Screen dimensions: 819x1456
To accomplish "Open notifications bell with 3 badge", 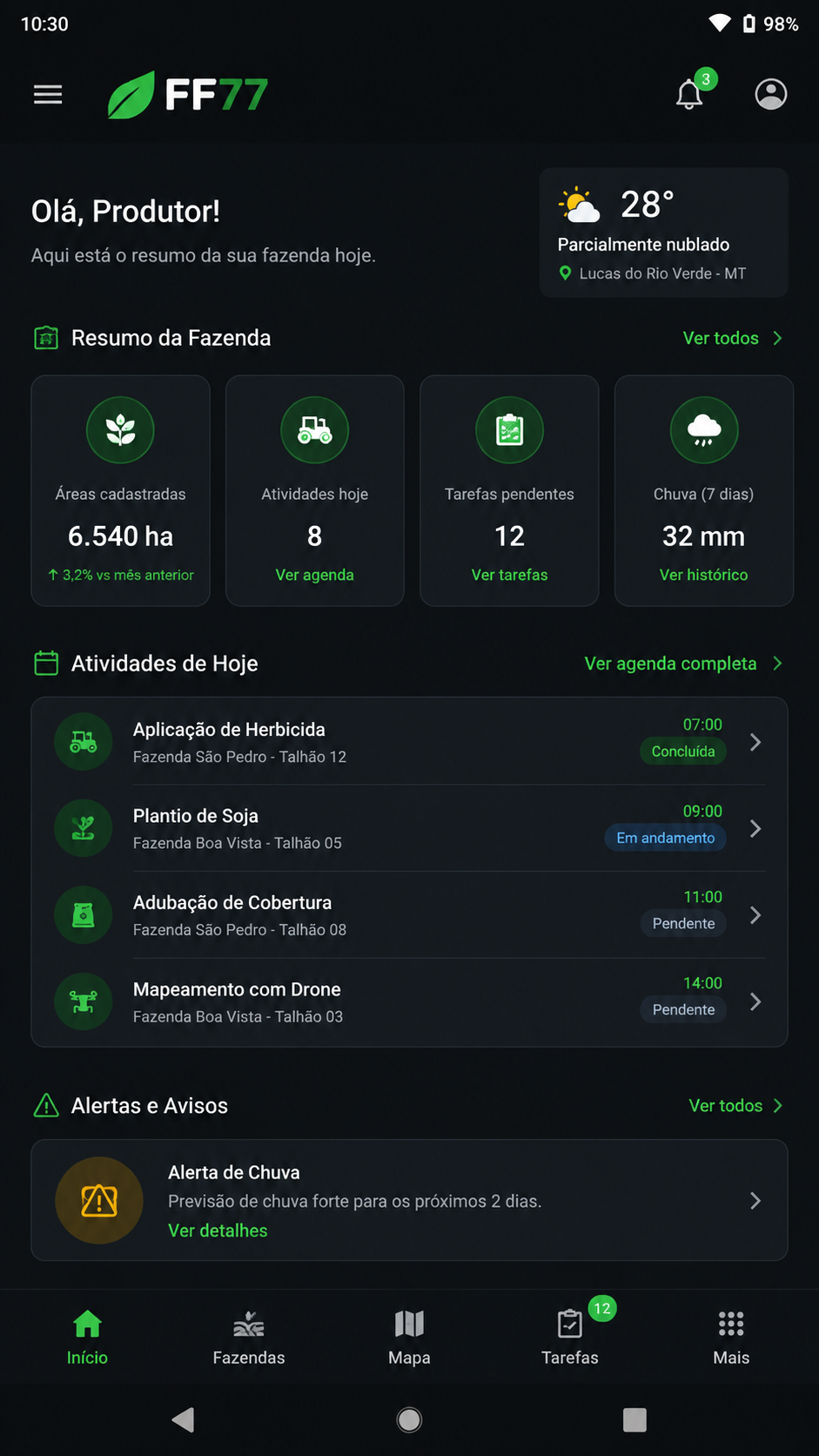I will [x=690, y=92].
